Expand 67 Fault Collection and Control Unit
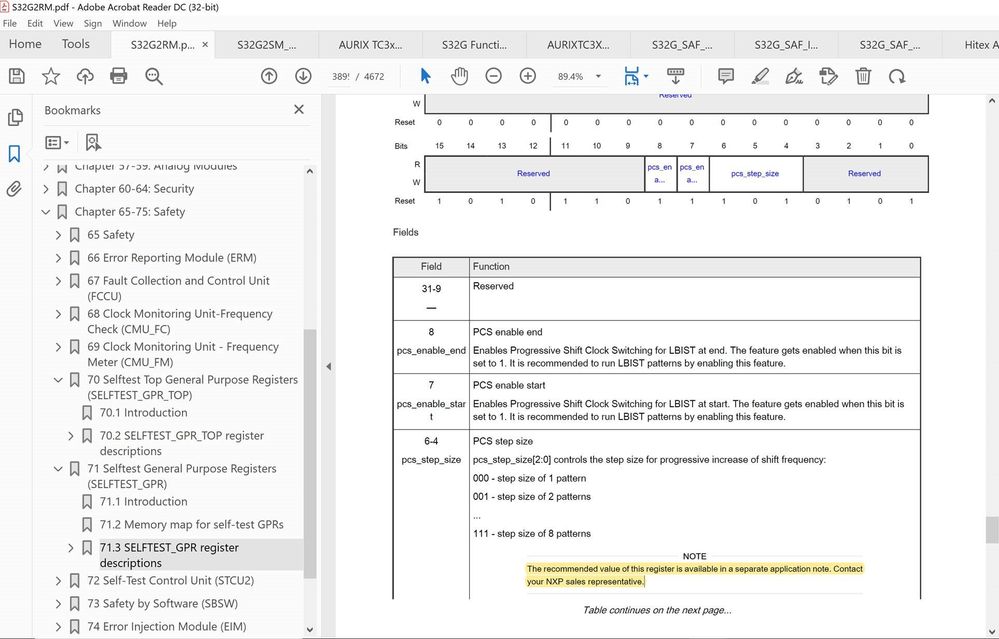Viewport: 999px width, 639px height. pyautogui.click(x=59, y=280)
